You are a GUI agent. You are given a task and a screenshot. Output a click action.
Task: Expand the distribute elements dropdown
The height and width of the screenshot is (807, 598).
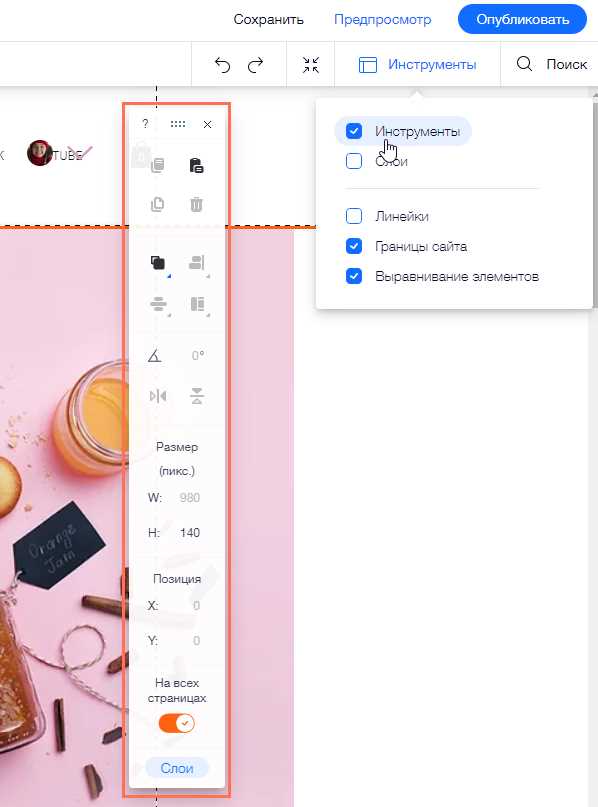[x=159, y=305]
